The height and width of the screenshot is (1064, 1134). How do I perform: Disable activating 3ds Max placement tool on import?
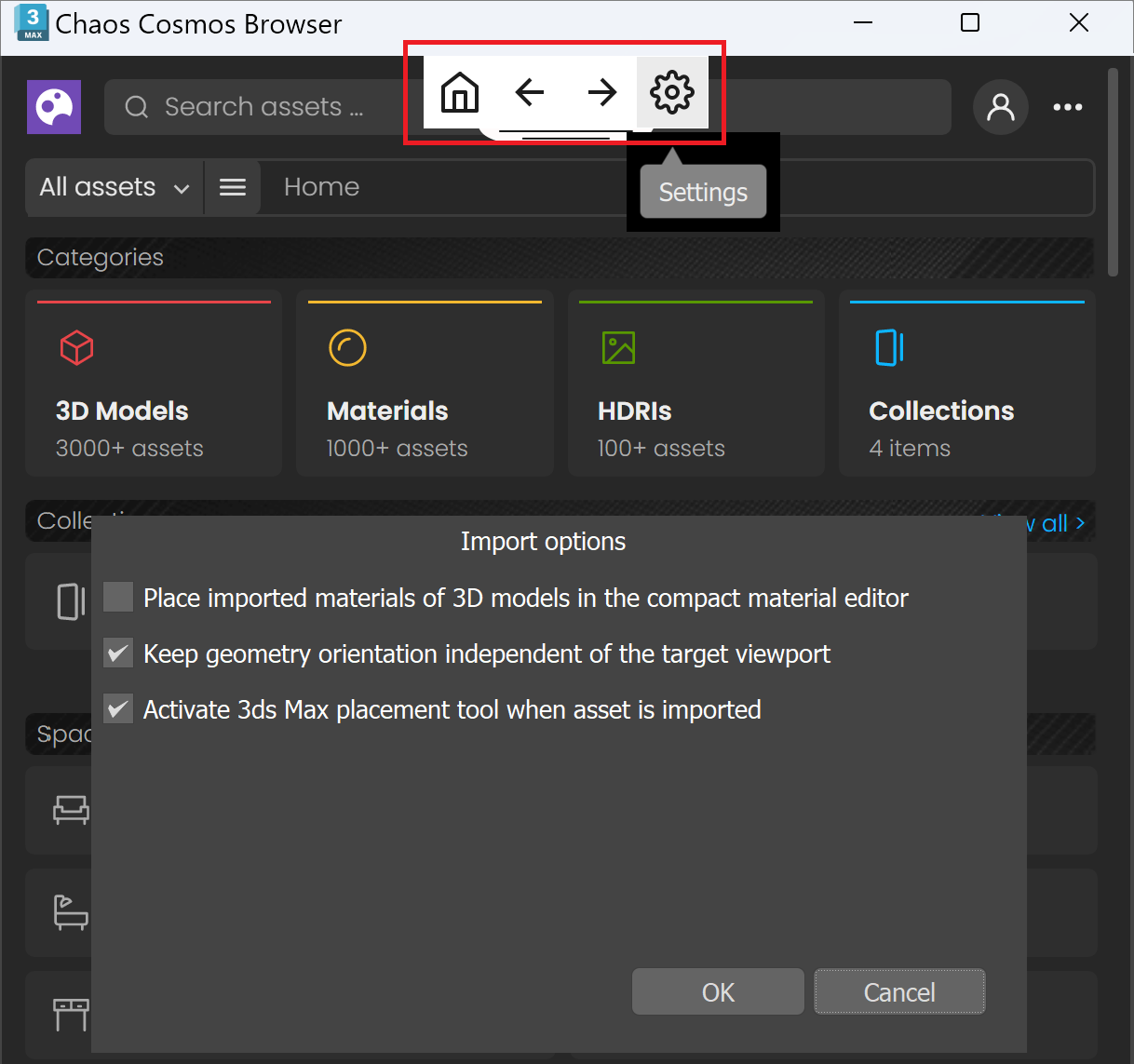pyautogui.click(x=117, y=708)
